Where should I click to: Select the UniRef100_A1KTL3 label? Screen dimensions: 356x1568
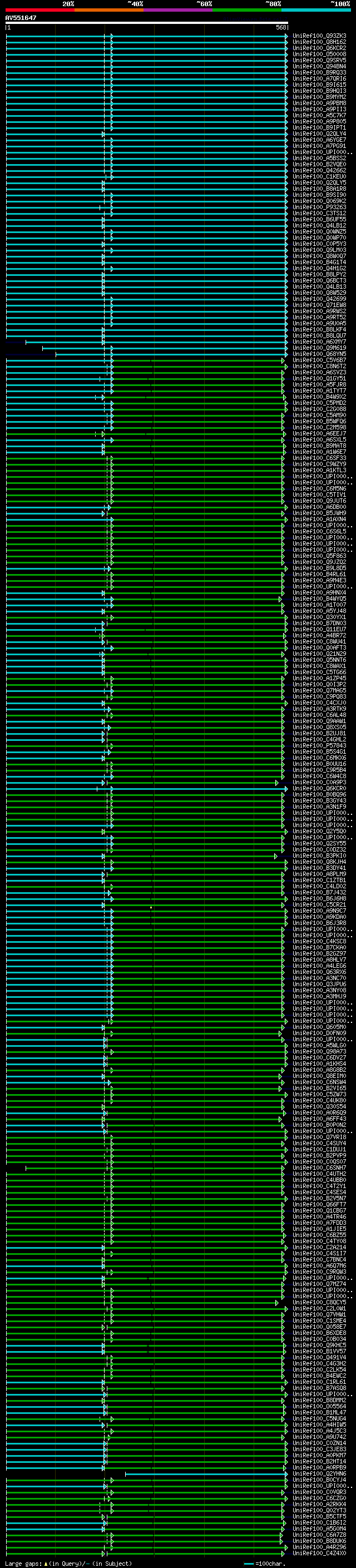pyautogui.click(x=319, y=471)
